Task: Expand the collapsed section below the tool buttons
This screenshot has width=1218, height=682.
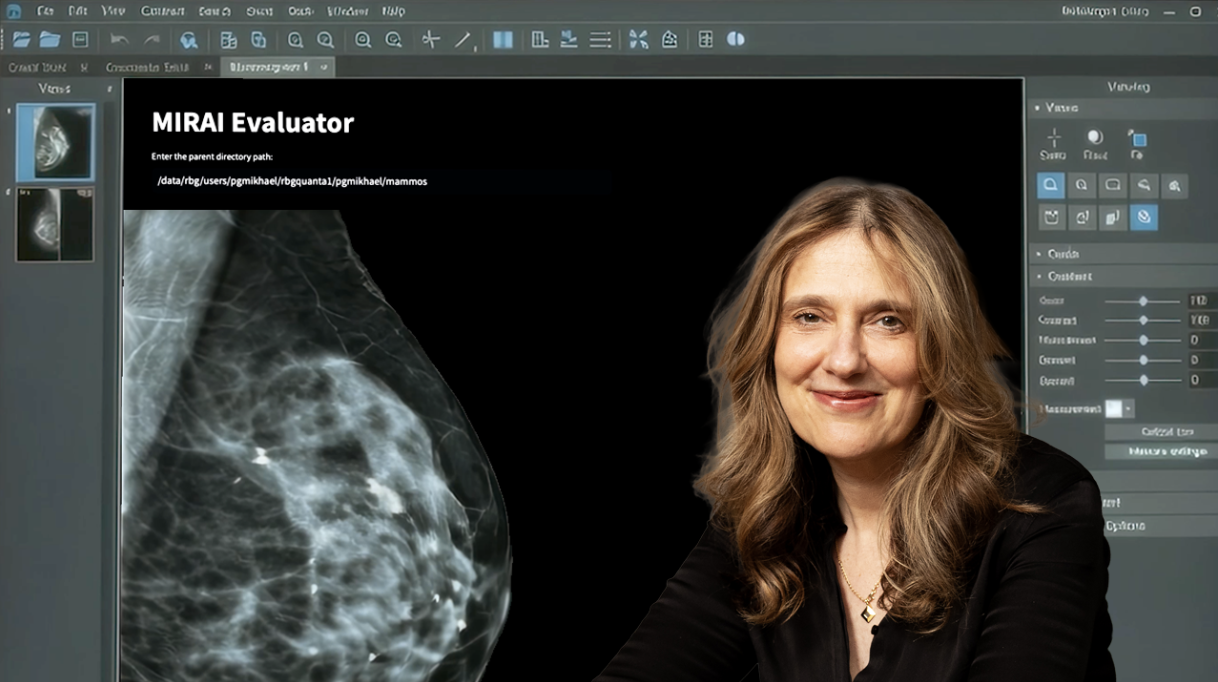Action: [x=1122, y=254]
